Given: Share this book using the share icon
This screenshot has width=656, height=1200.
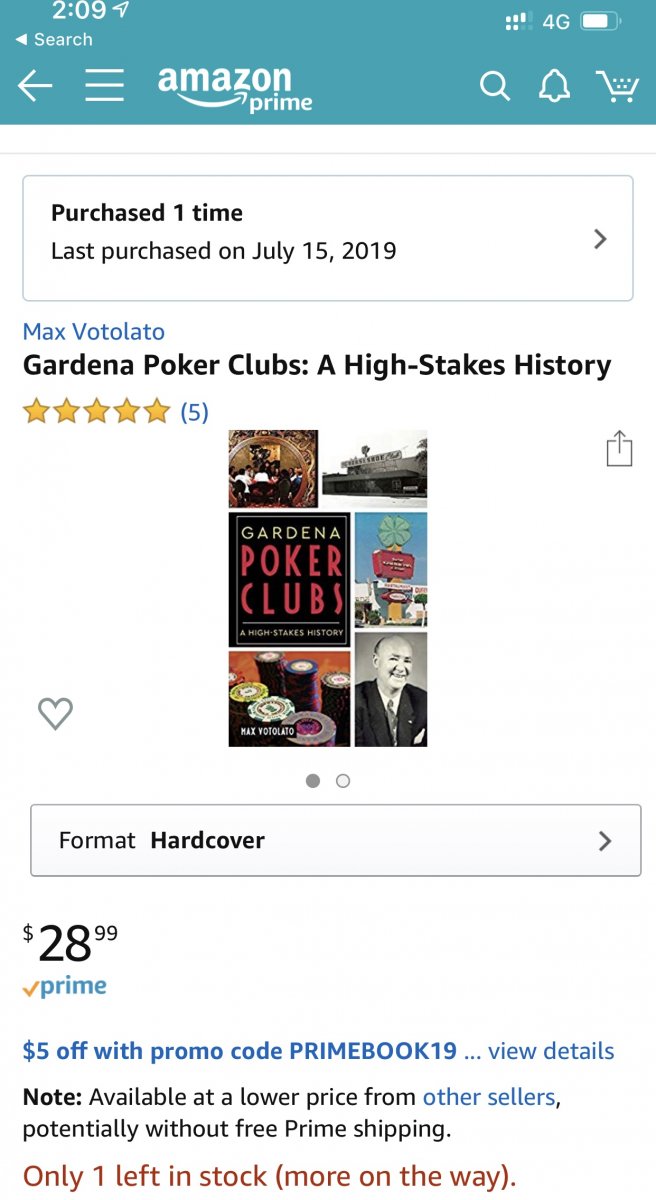Looking at the screenshot, I should pyautogui.click(x=620, y=448).
